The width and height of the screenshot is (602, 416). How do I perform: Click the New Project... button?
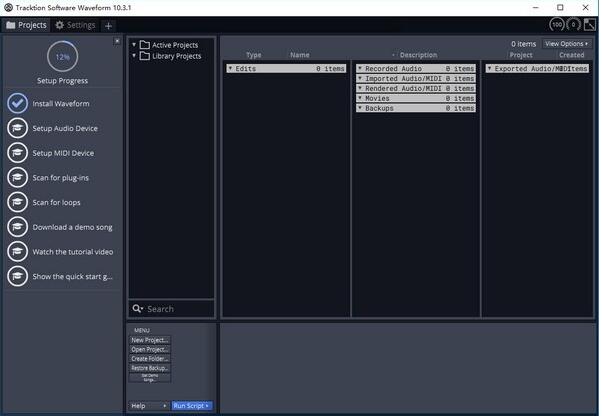(150, 340)
